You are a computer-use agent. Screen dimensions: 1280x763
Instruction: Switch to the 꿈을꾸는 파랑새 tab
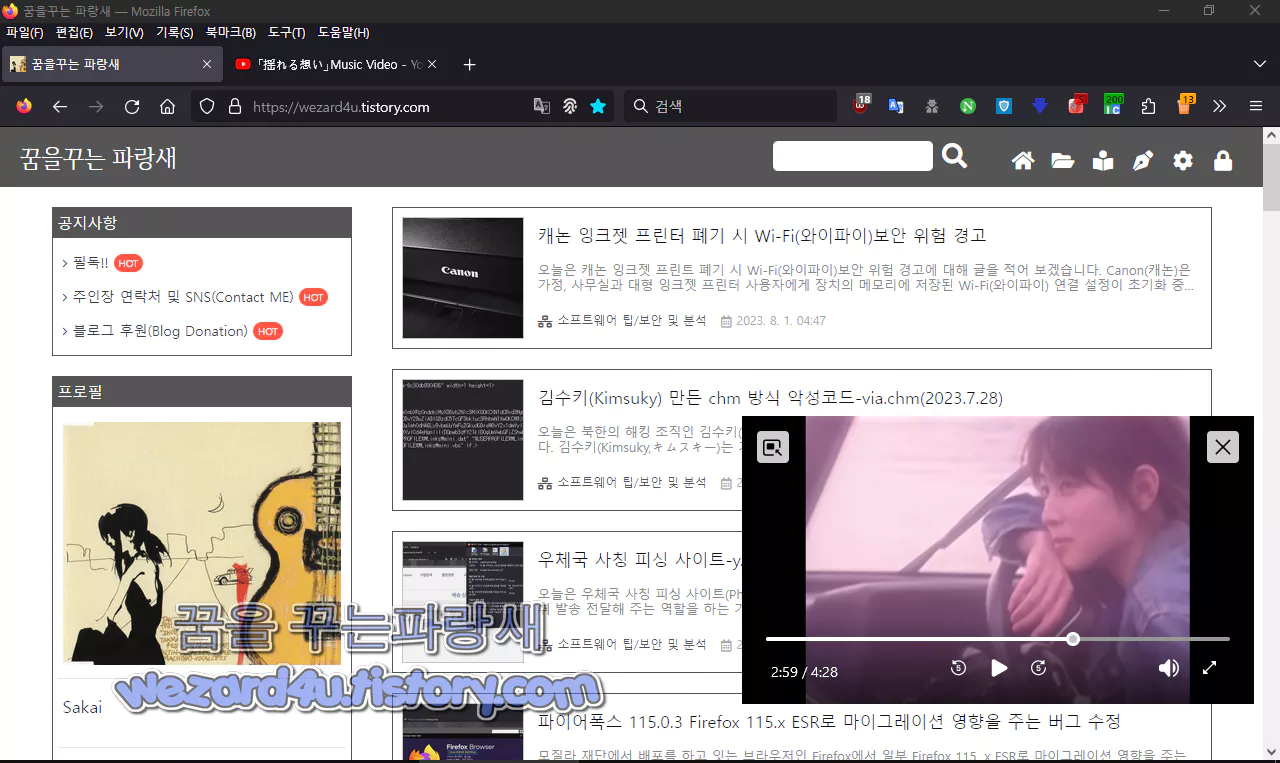[x=111, y=64]
